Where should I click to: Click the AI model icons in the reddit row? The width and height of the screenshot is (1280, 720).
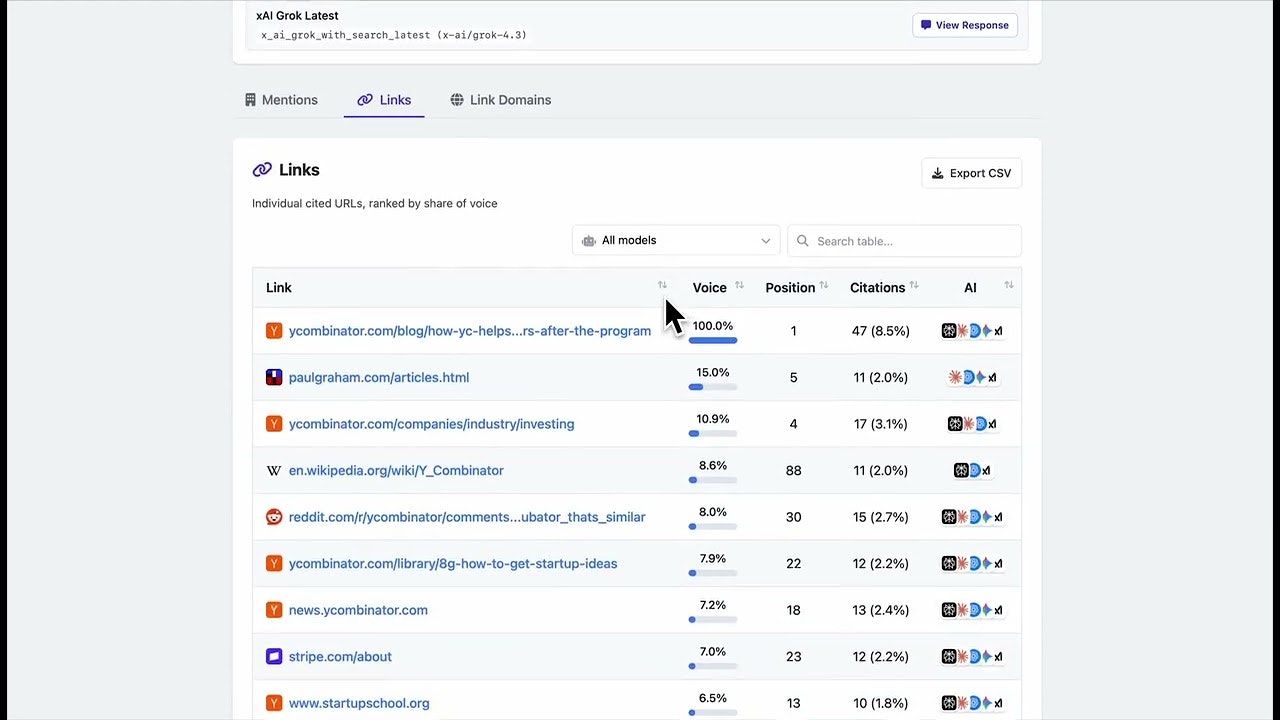point(972,517)
